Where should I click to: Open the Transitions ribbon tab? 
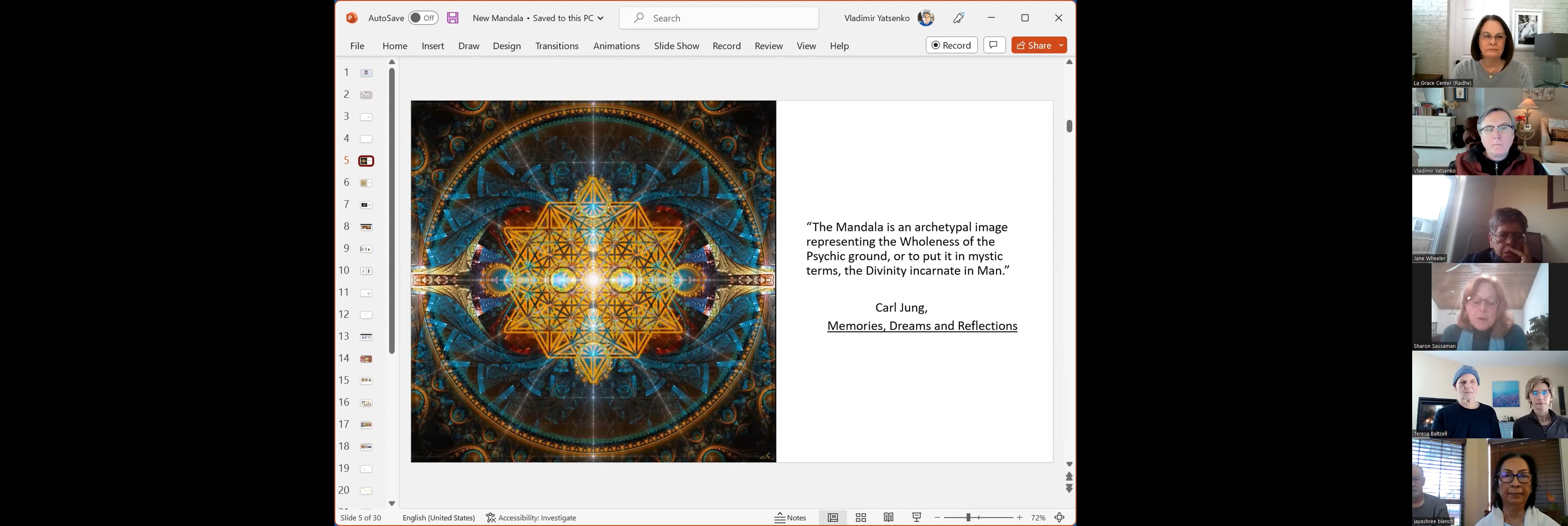coord(556,45)
